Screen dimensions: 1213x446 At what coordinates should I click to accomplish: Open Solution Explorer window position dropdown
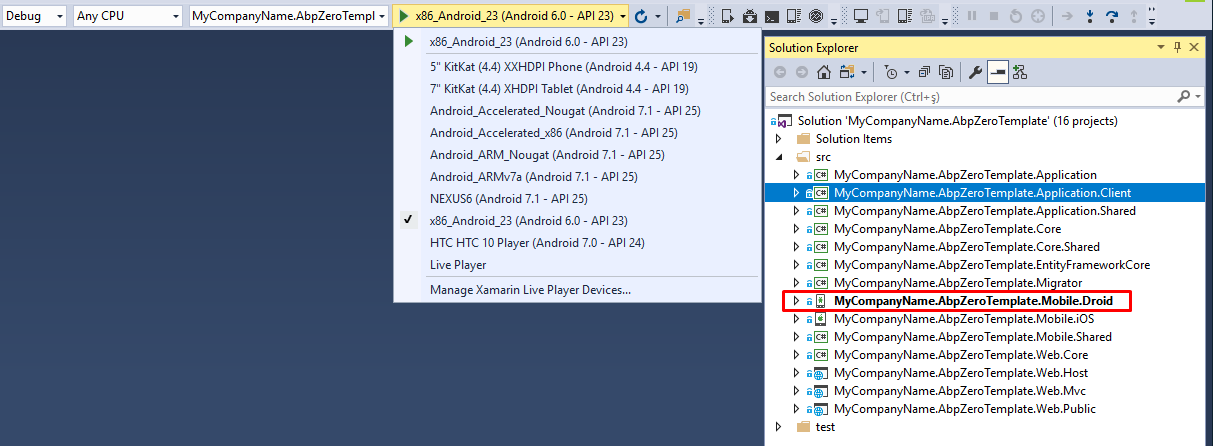point(1161,47)
